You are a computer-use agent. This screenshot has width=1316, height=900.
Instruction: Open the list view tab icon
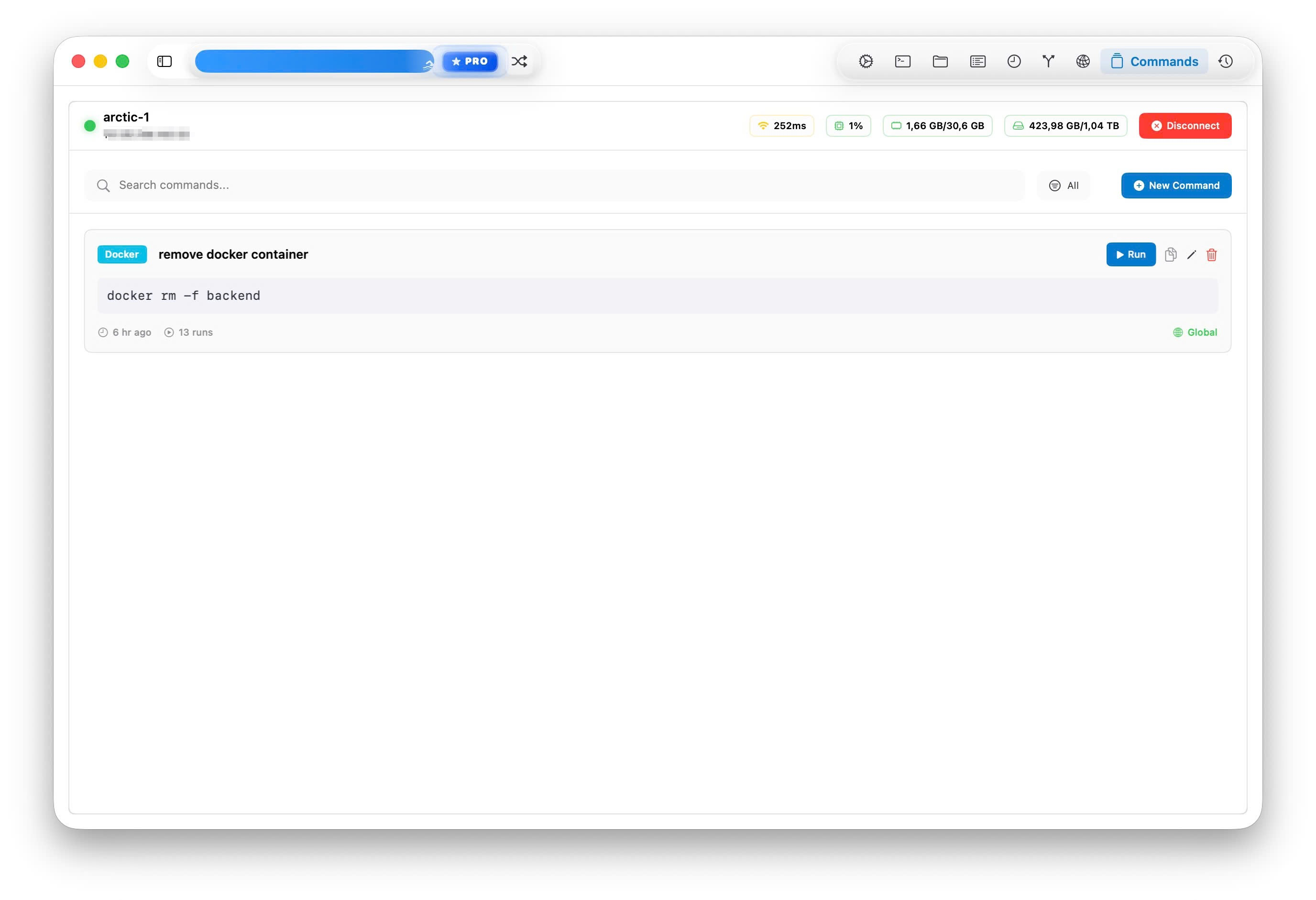pyautogui.click(x=977, y=61)
